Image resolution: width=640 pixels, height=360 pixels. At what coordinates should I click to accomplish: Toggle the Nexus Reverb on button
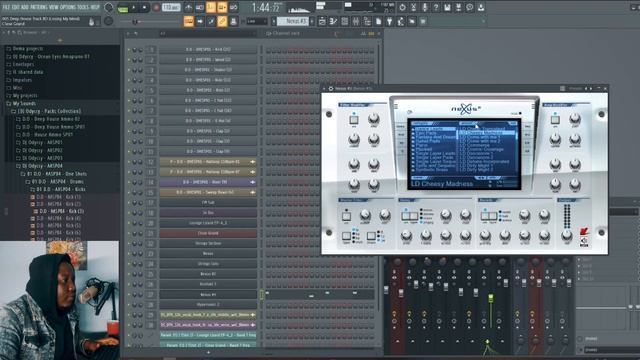485,216
